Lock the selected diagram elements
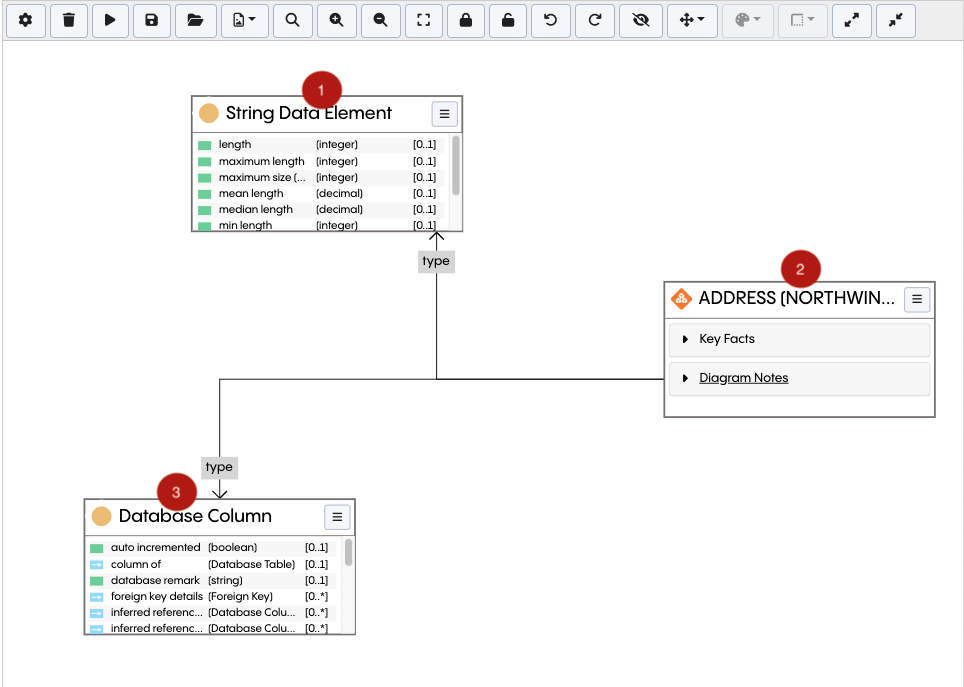 [x=466, y=20]
